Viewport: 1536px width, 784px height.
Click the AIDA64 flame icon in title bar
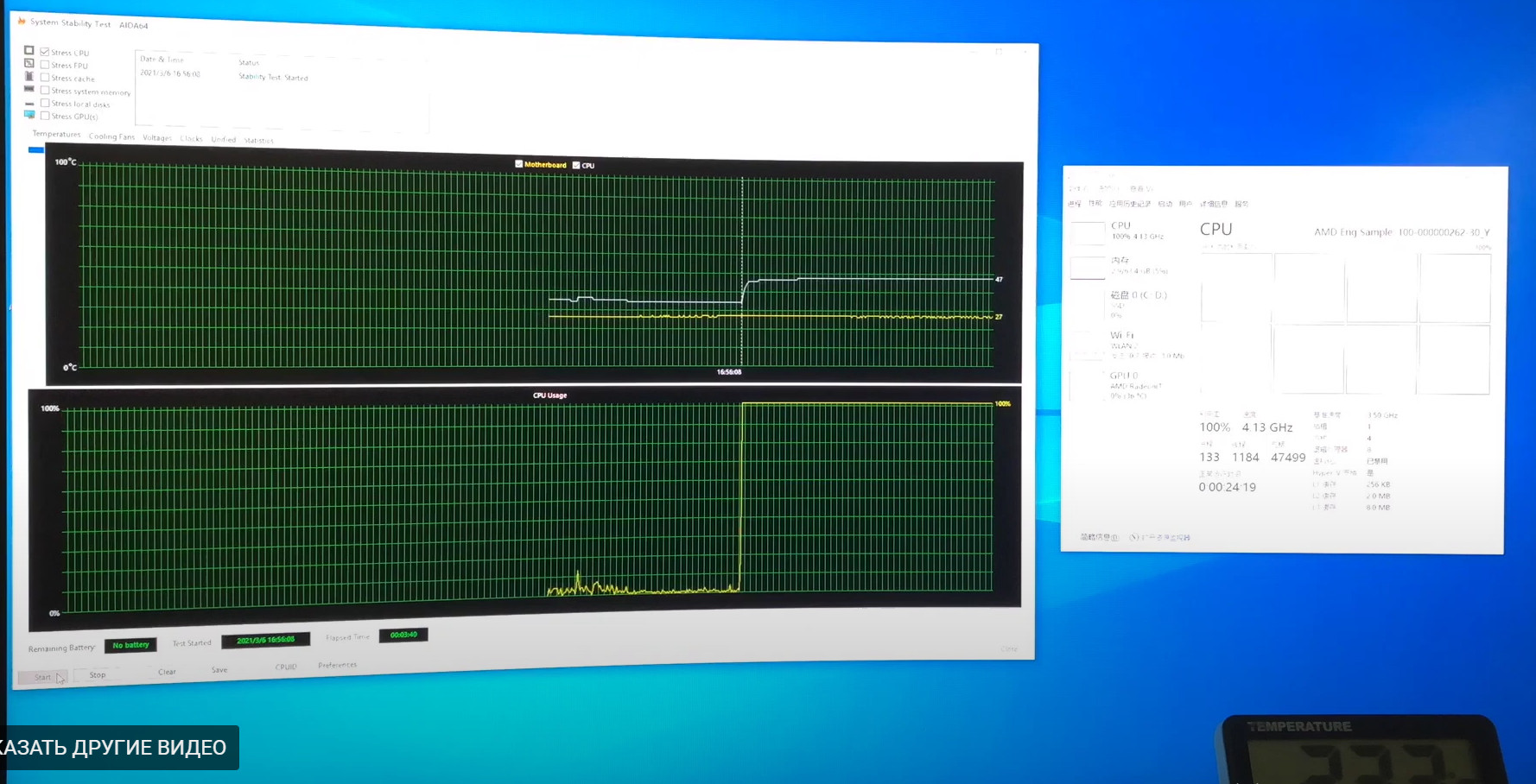click(22, 20)
